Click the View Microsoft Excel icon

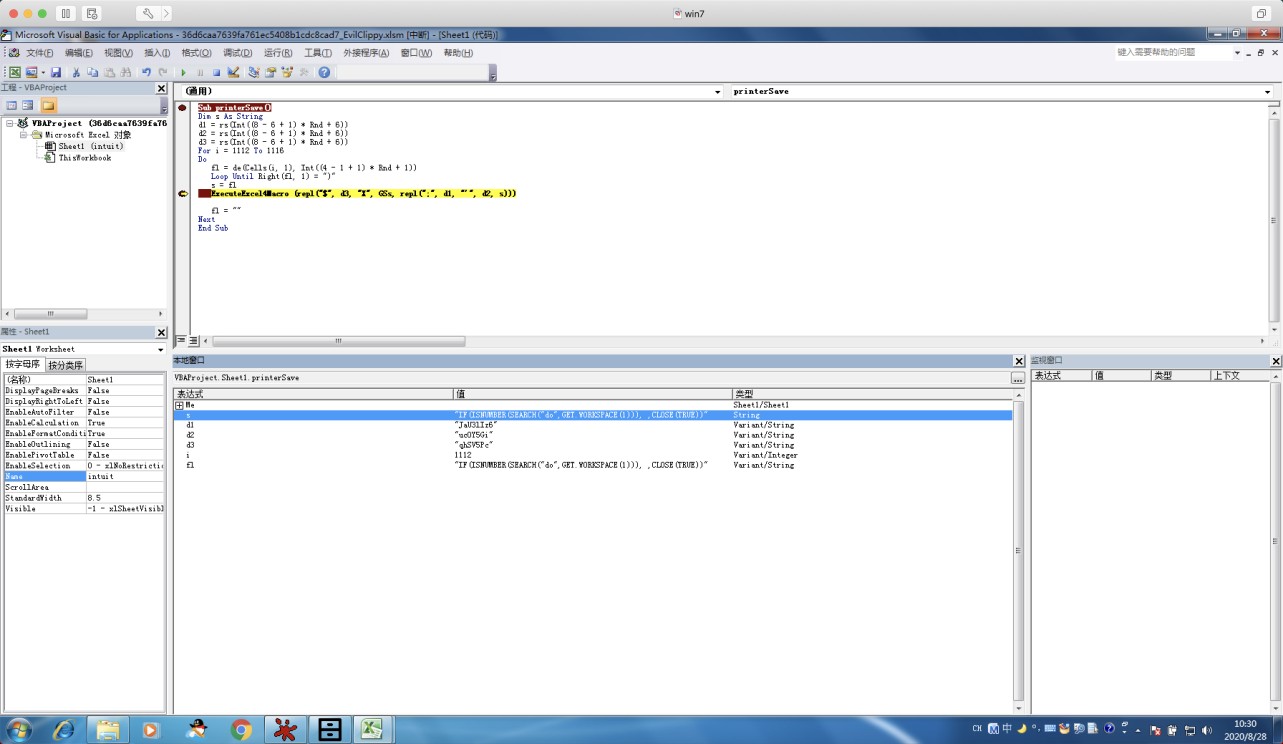pyautogui.click(x=14, y=72)
